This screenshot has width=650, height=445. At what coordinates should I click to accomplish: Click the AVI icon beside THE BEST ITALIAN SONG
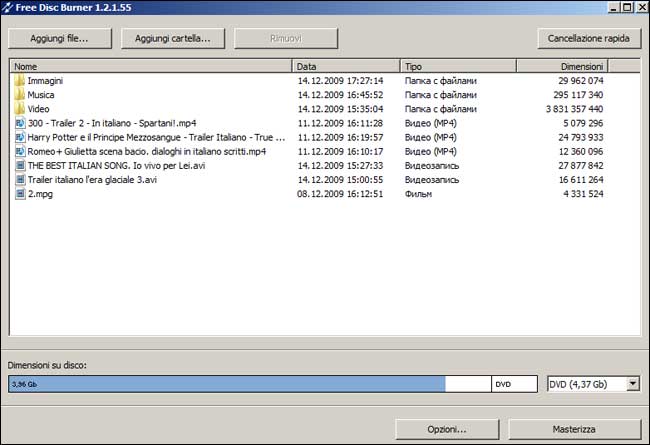[x=20, y=165]
